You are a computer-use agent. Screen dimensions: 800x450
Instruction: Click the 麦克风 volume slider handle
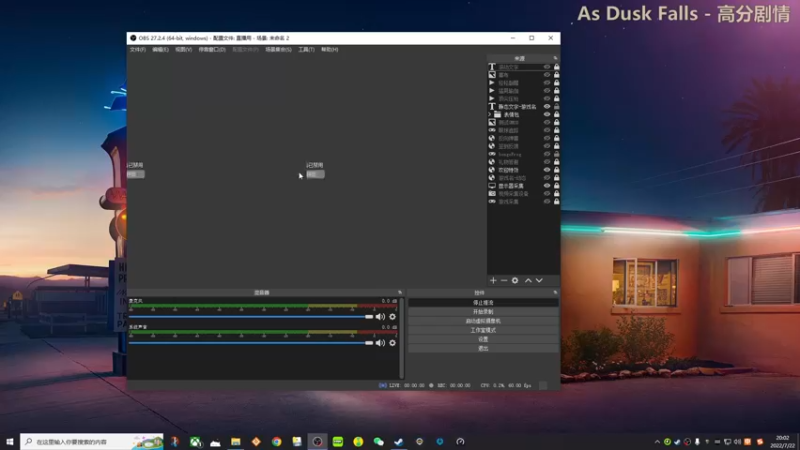[x=369, y=317]
